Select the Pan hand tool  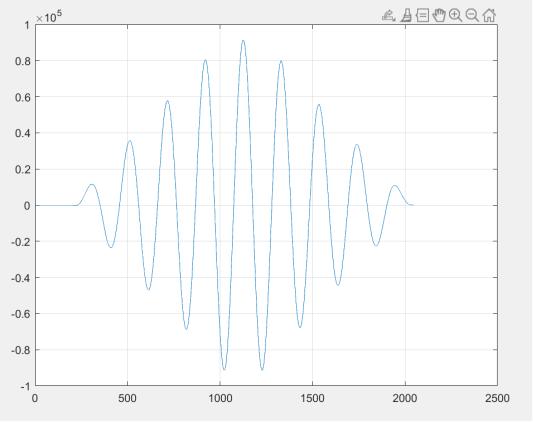click(439, 16)
